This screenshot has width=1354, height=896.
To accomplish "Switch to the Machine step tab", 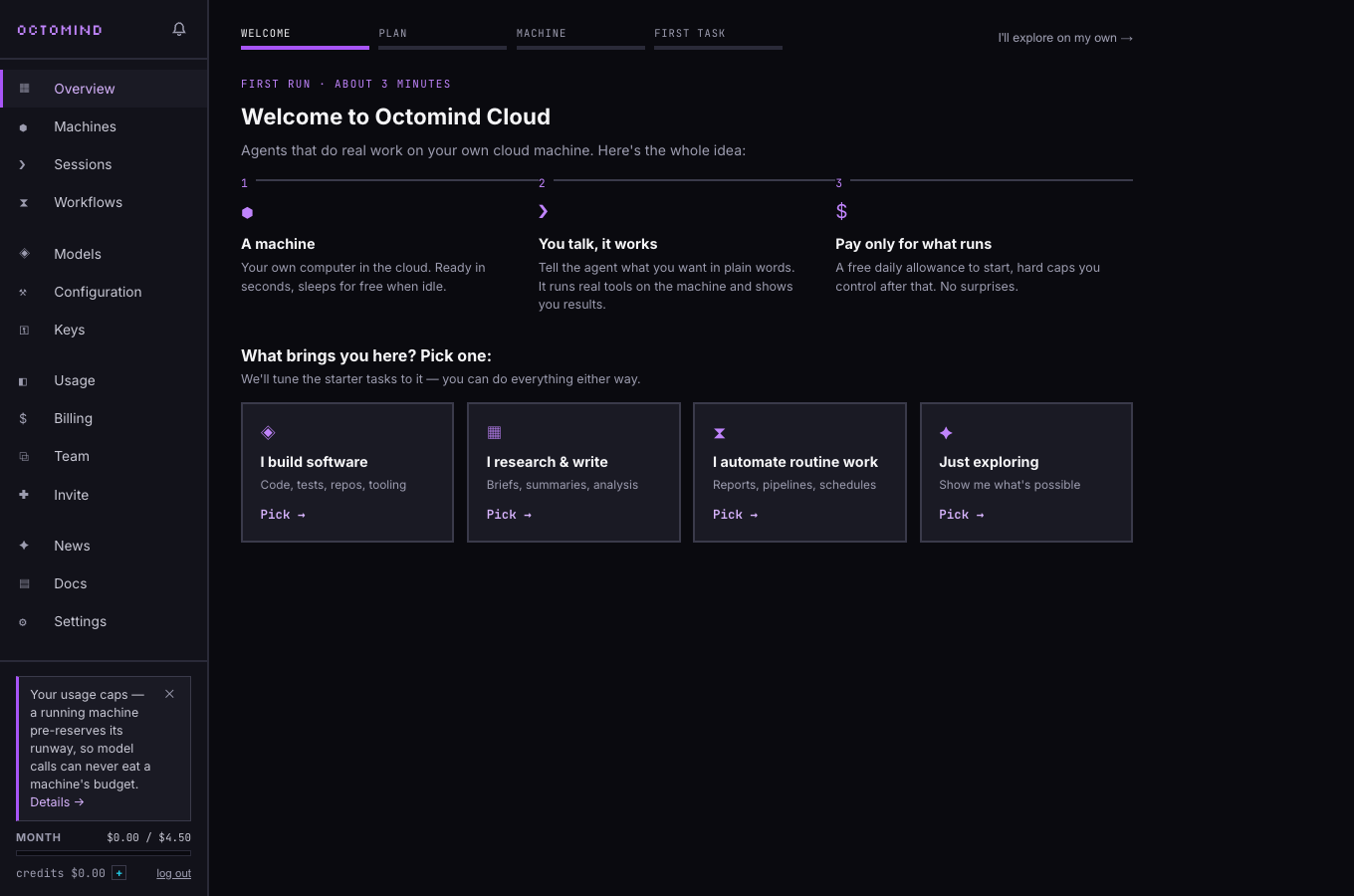I will click(x=580, y=37).
